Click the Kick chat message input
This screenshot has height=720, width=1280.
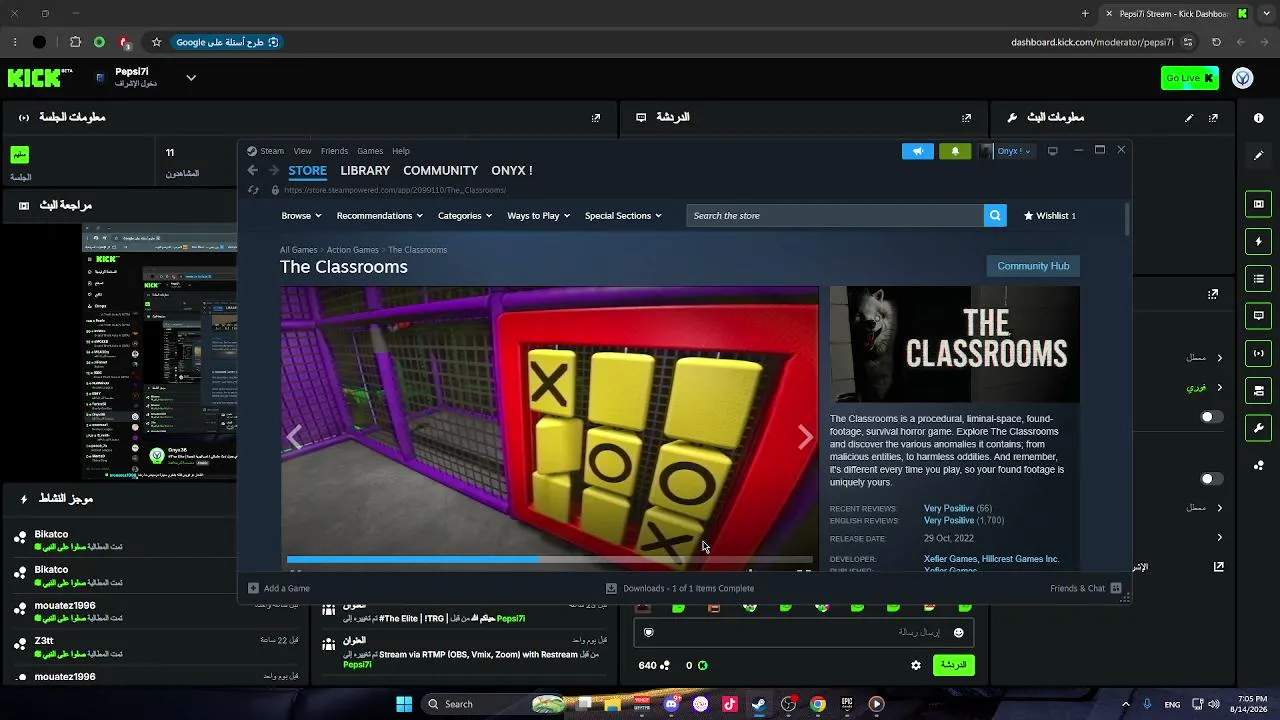pos(802,632)
